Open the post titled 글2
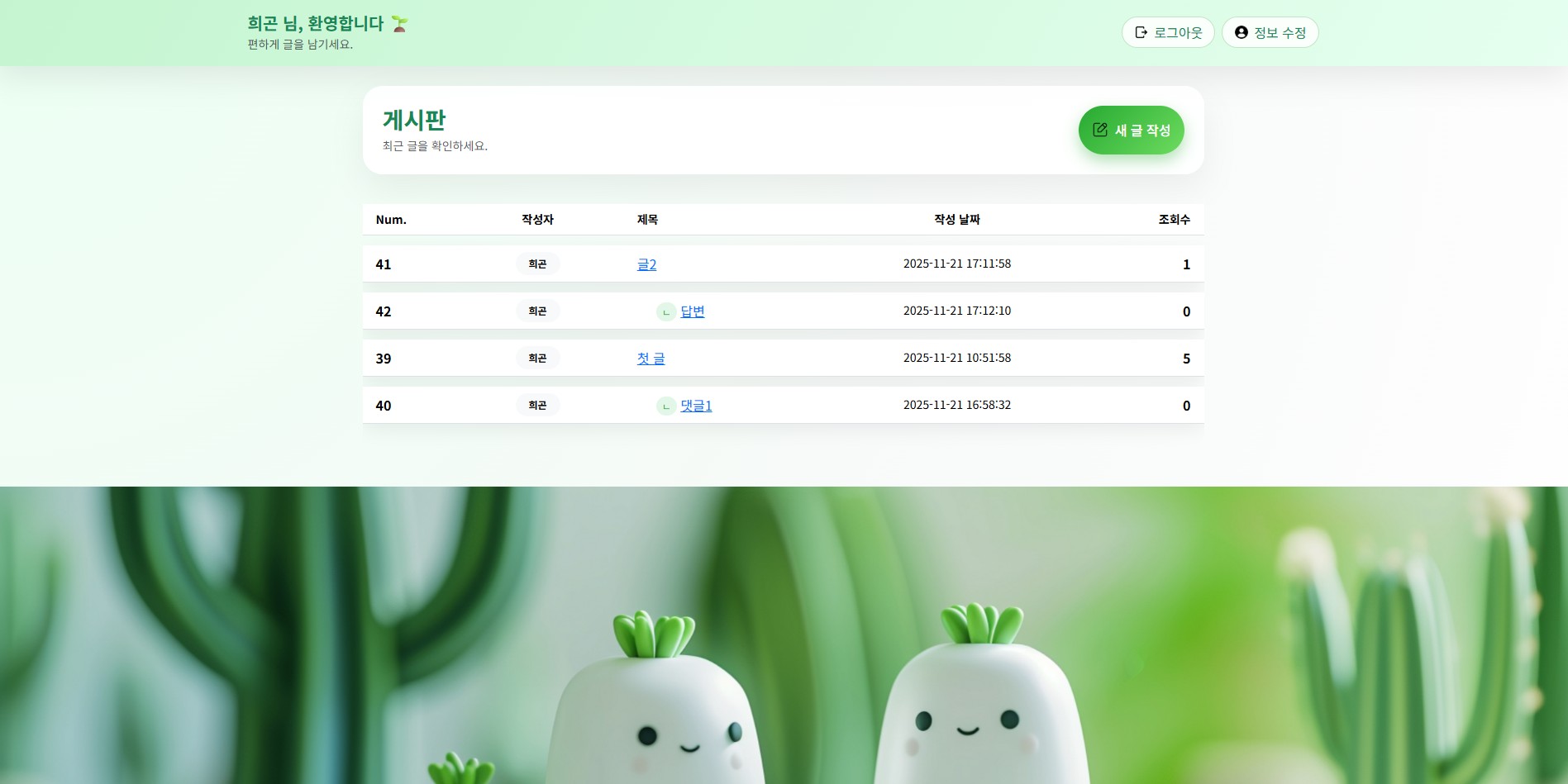Viewport: 1568px width, 784px height. pos(646,264)
